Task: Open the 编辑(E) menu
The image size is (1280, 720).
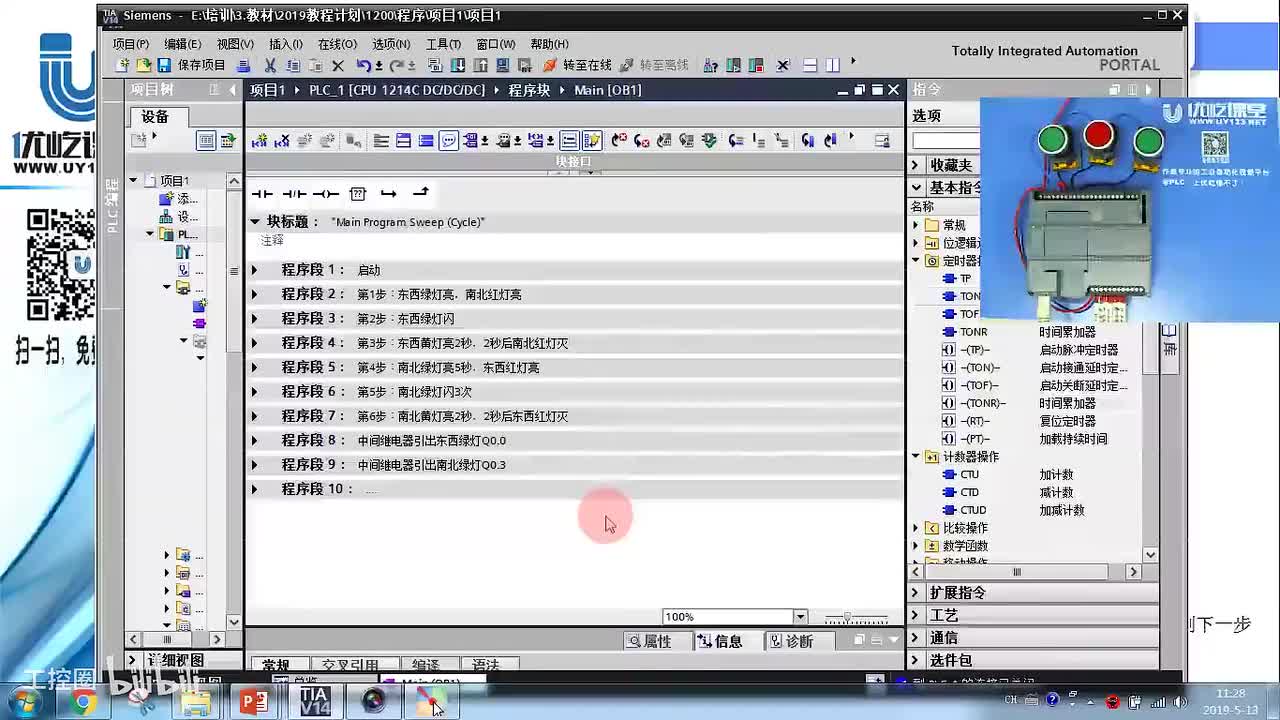Action: (183, 44)
